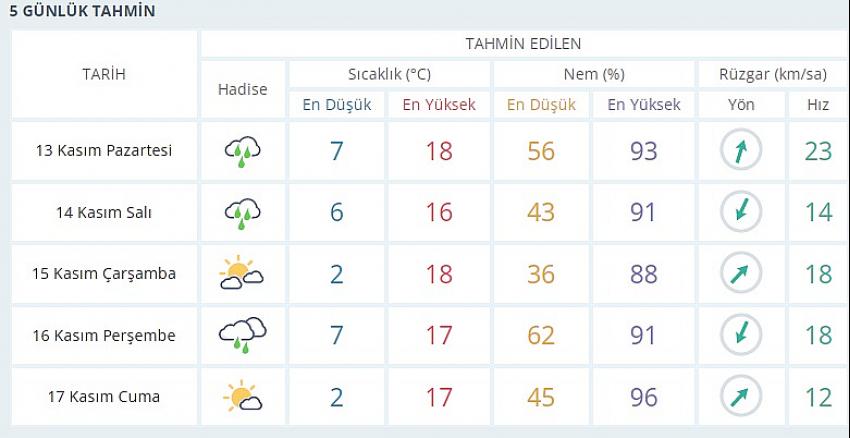Click the Nem (%) header
This screenshot has width=850, height=438.
point(594,74)
